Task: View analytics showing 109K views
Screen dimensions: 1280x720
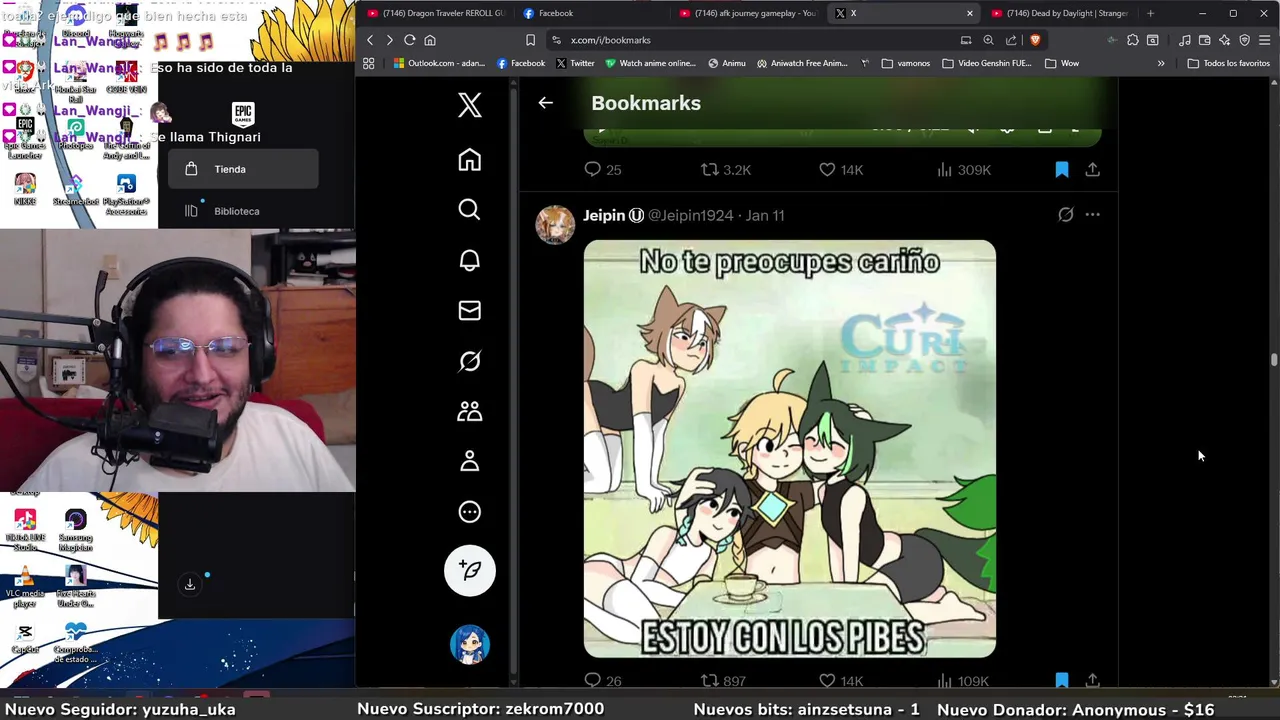Action: pos(963,680)
